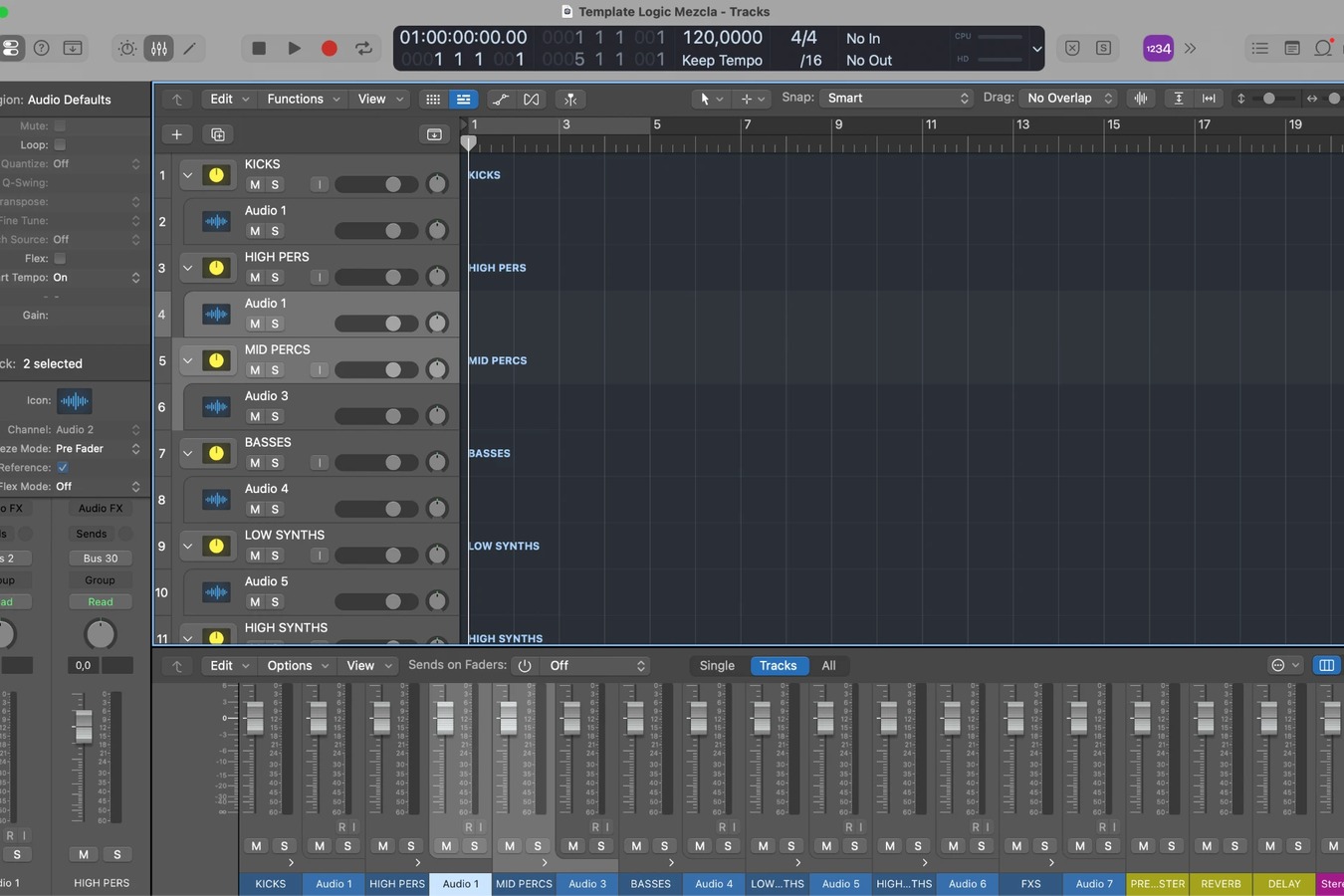Viewport: 1344px width, 896px height.
Task: Toggle the Loop checkbox in Region inspector
Action: point(60,144)
